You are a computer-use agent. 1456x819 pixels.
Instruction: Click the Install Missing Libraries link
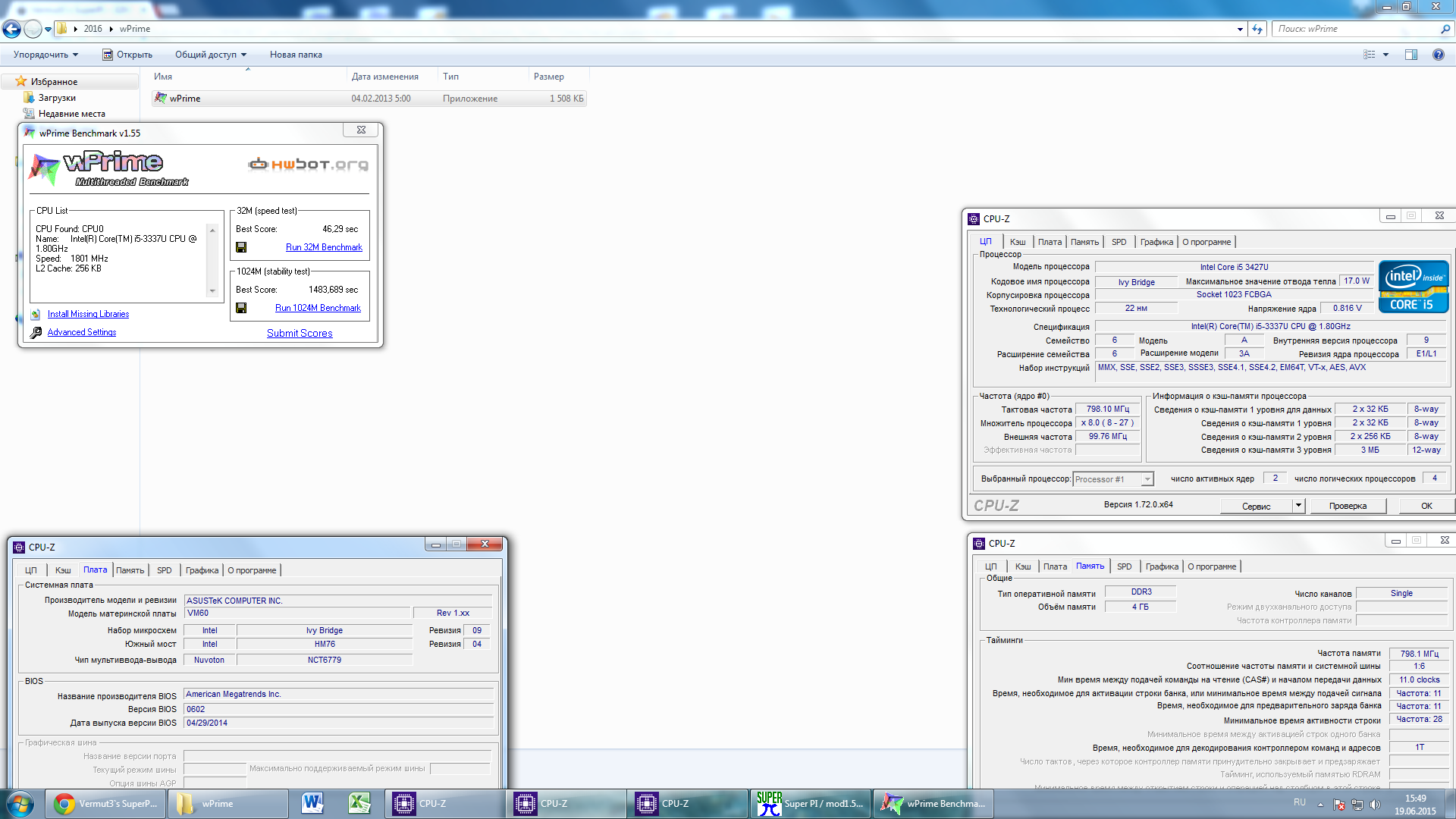[88, 314]
